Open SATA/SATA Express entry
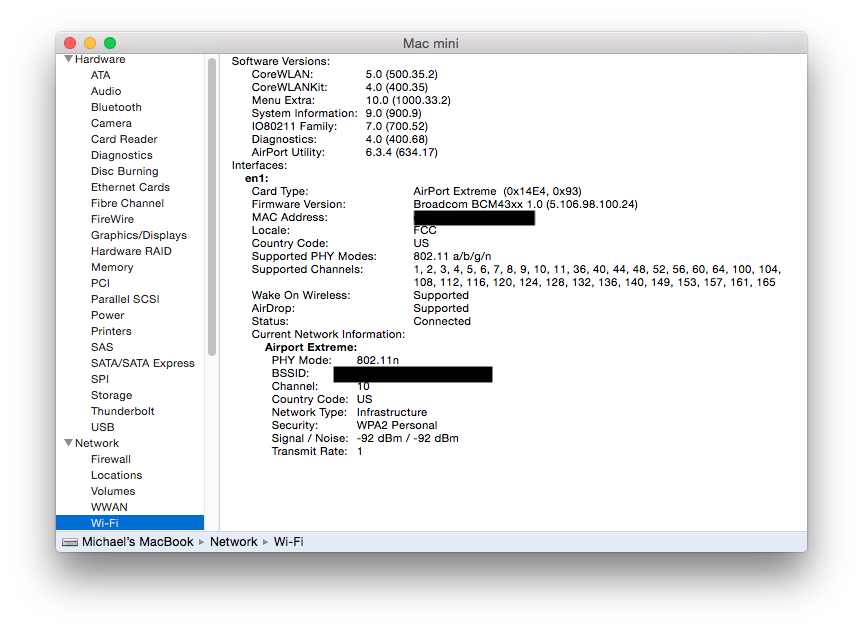Screen dimensions: 863x632 (143, 363)
